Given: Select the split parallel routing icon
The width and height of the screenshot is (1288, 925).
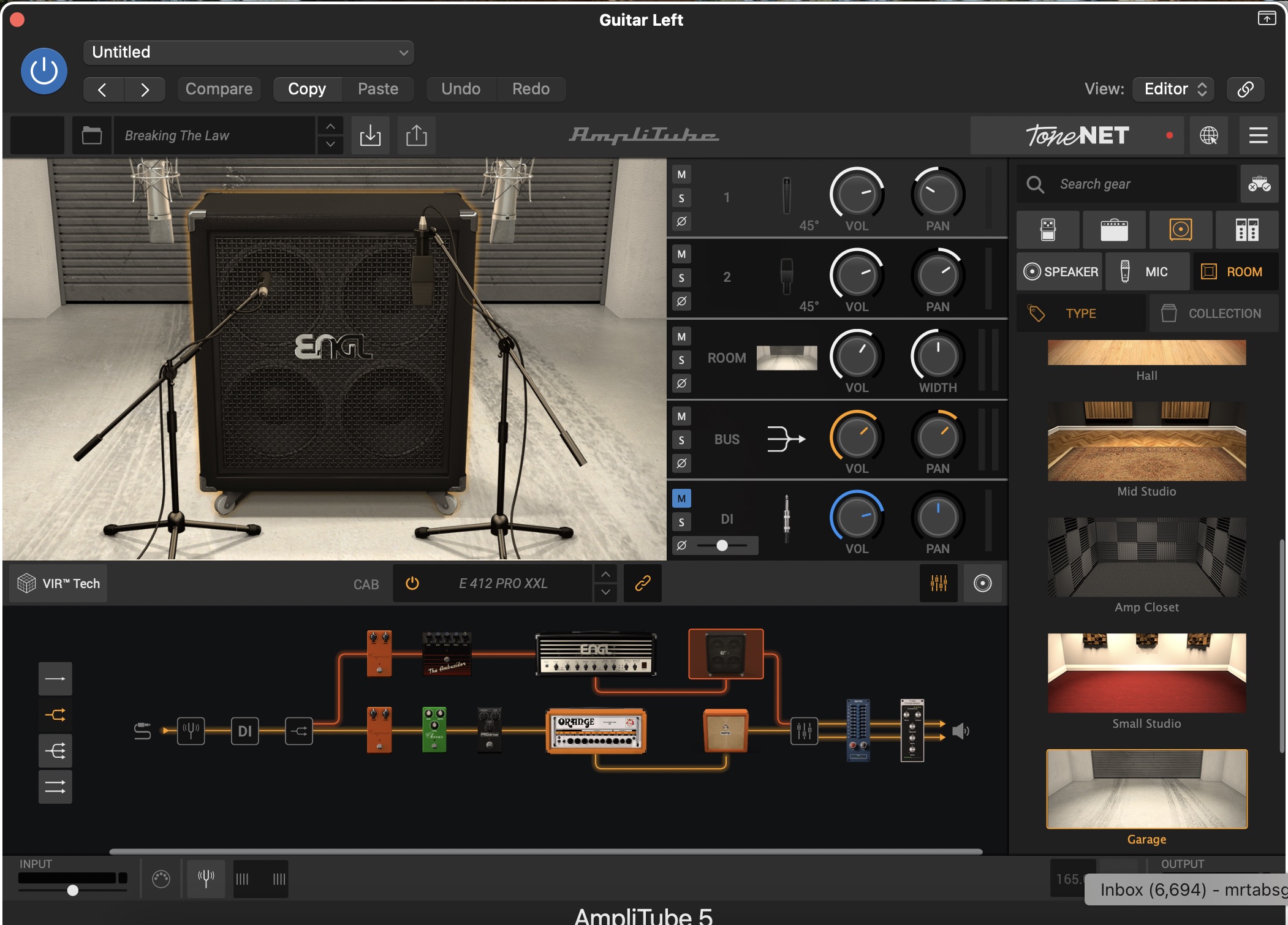Looking at the screenshot, I should [x=55, y=715].
